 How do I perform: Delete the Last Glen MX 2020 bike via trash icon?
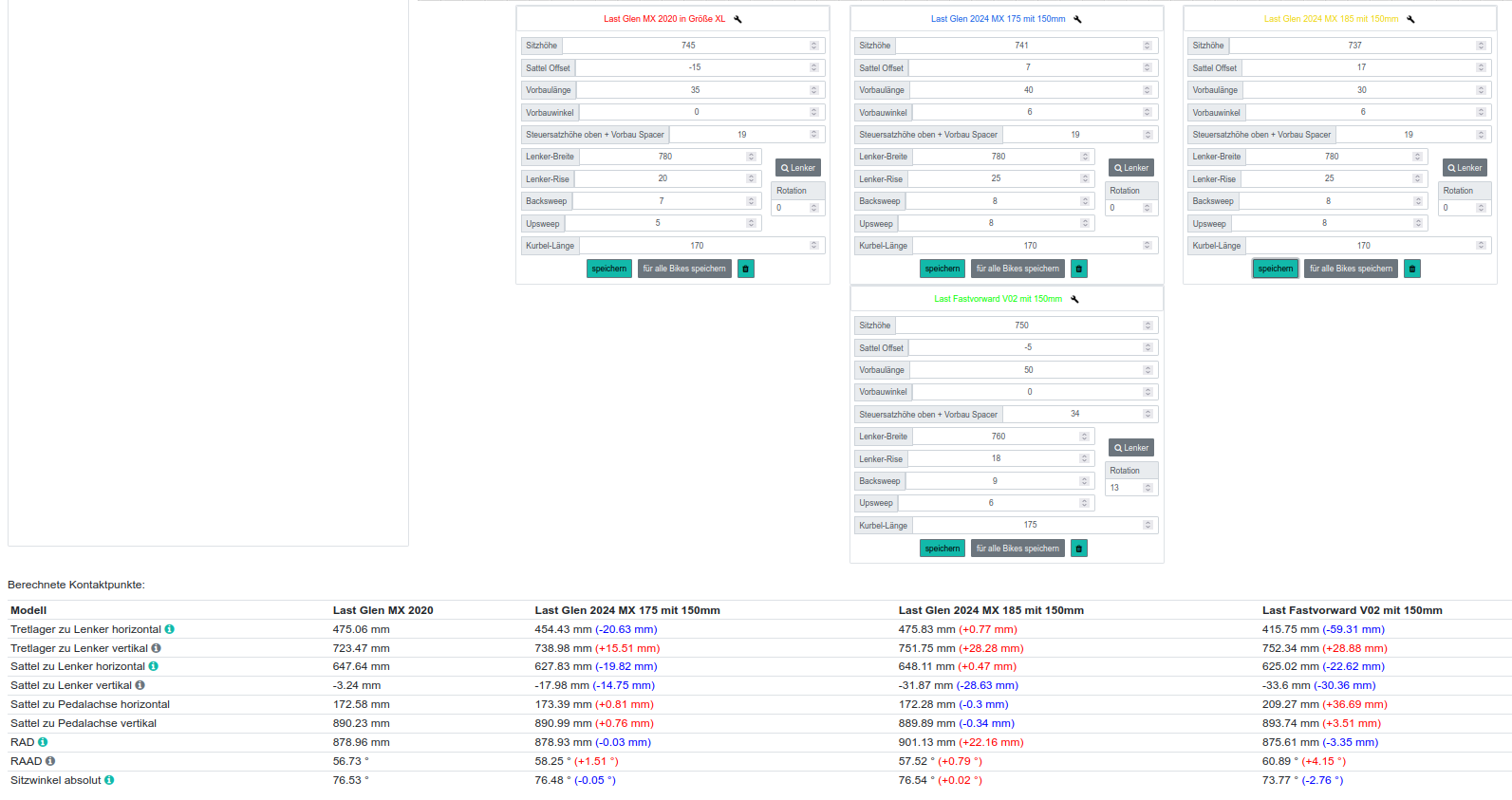(x=746, y=269)
